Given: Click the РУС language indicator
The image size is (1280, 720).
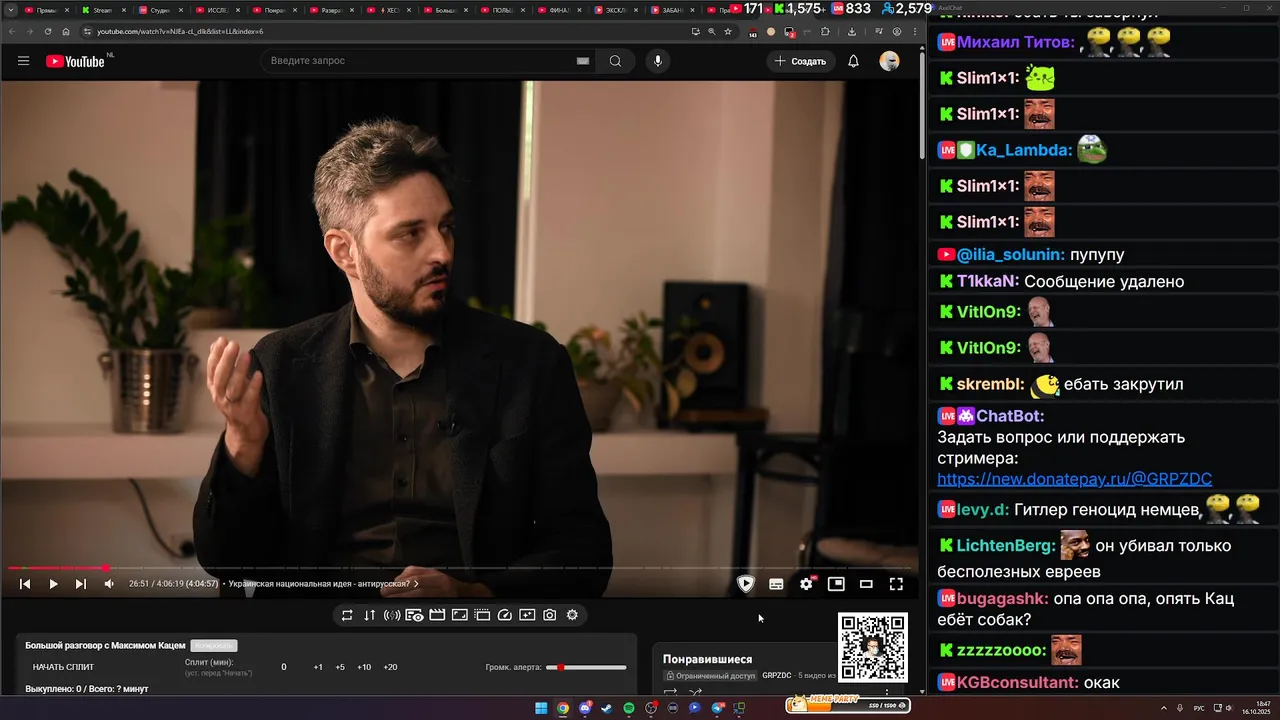Looking at the screenshot, I should [x=1199, y=708].
